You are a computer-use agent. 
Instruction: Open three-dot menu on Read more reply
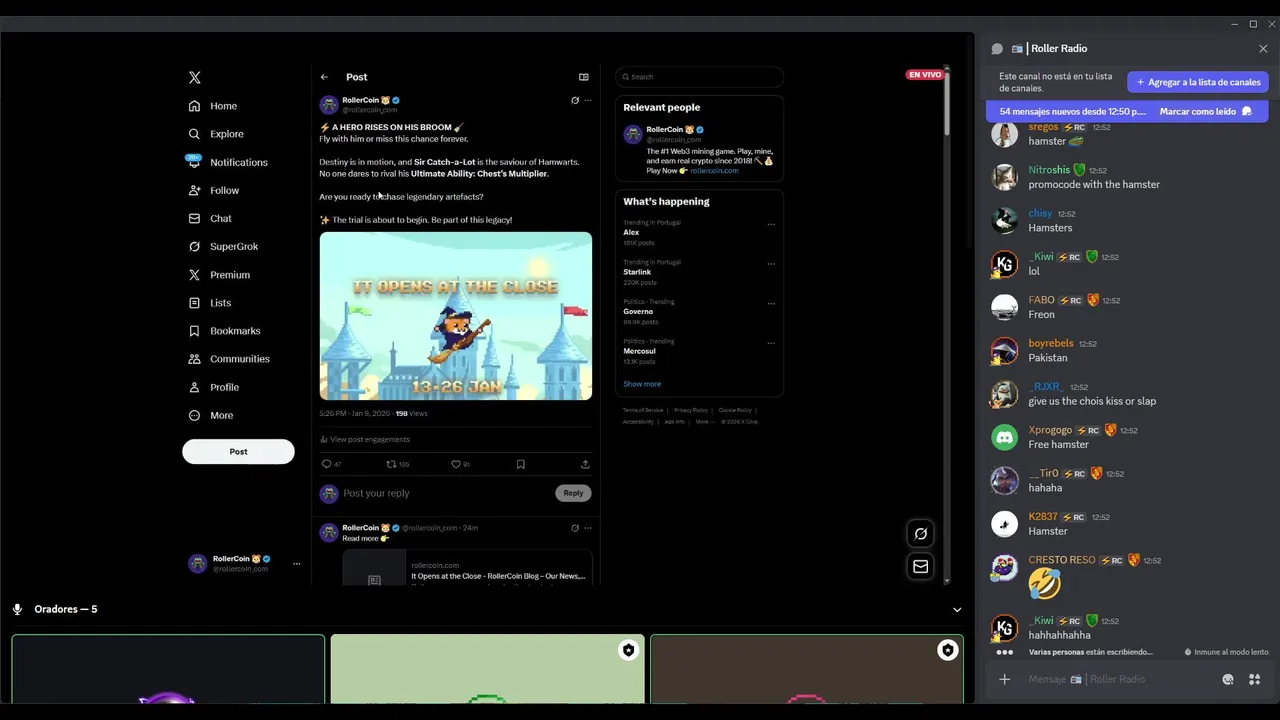(588, 528)
